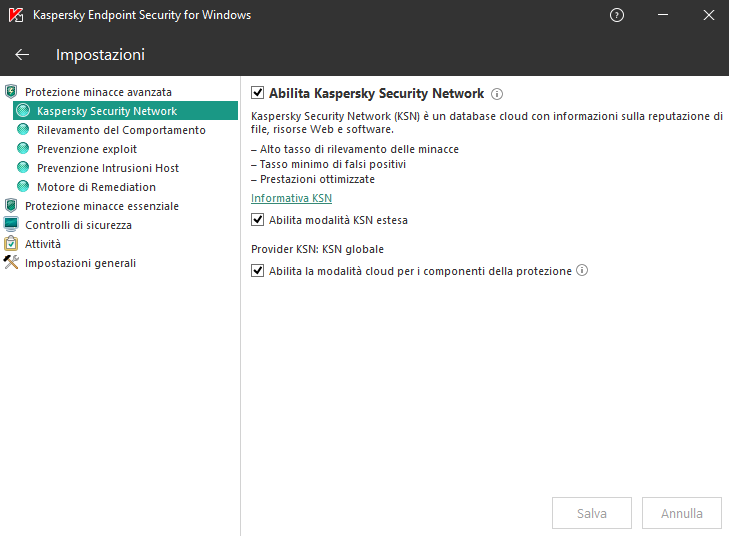Open Rilevamento del Comportamento settings

click(121, 130)
